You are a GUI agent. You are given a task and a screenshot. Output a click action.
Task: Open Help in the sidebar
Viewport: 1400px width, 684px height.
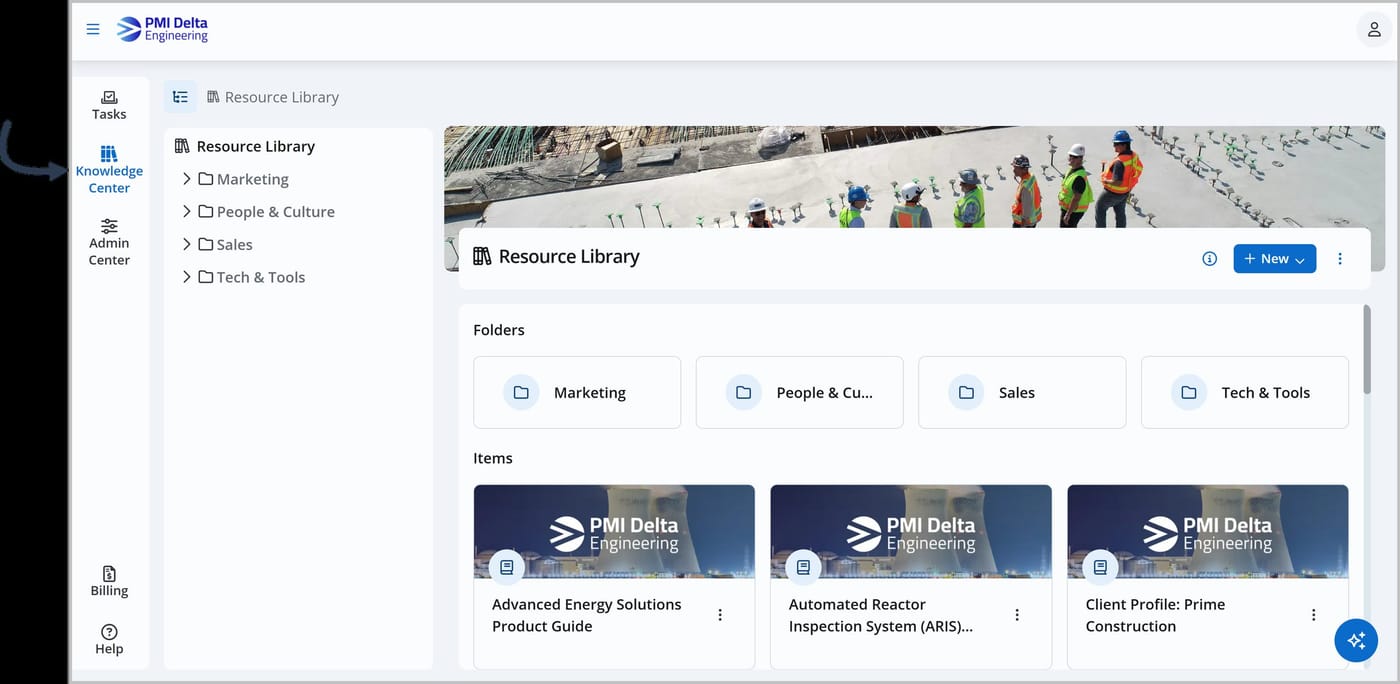pyautogui.click(x=109, y=640)
